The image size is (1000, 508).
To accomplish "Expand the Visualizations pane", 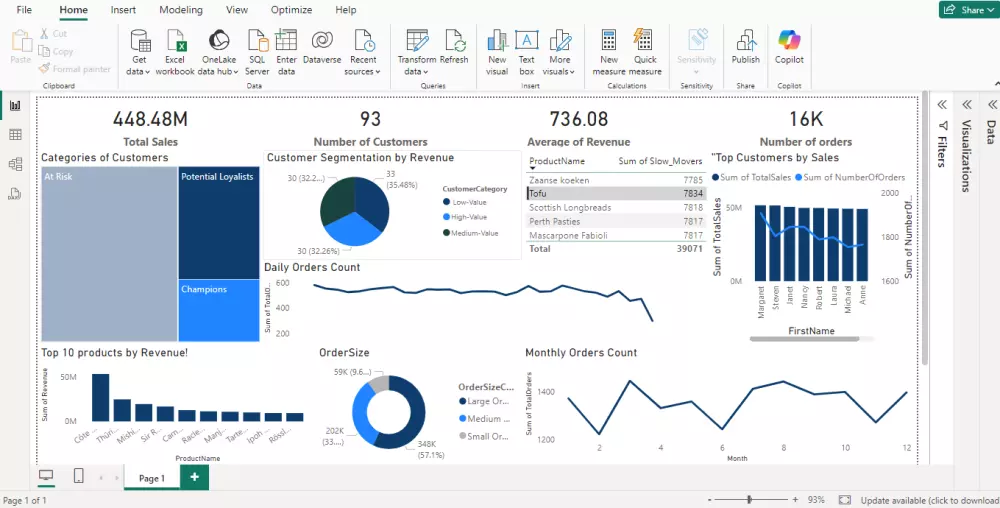I will [x=967, y=105].
